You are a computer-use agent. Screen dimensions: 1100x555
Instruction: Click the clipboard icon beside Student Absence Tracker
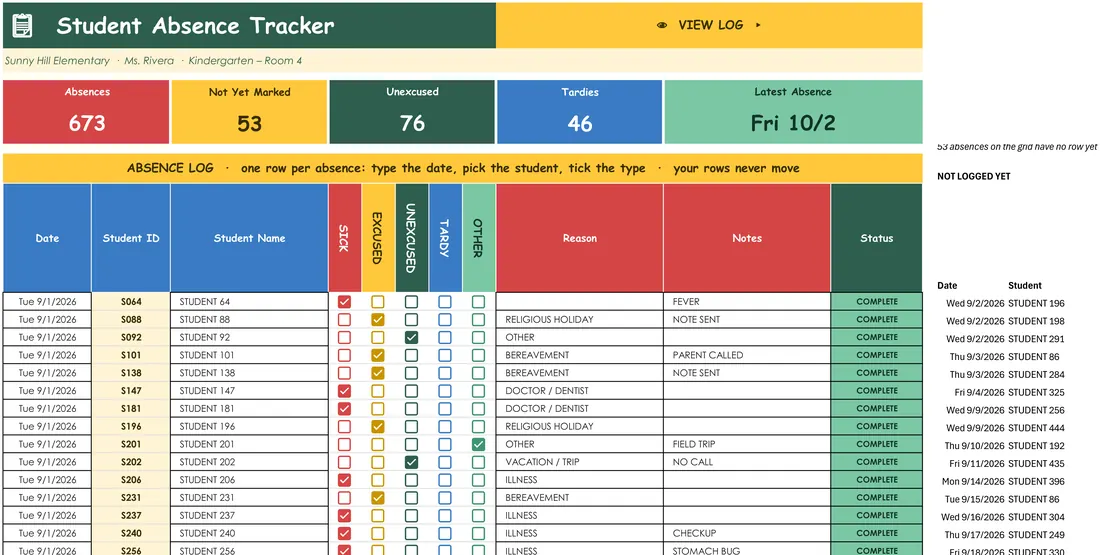click(22, 26)
